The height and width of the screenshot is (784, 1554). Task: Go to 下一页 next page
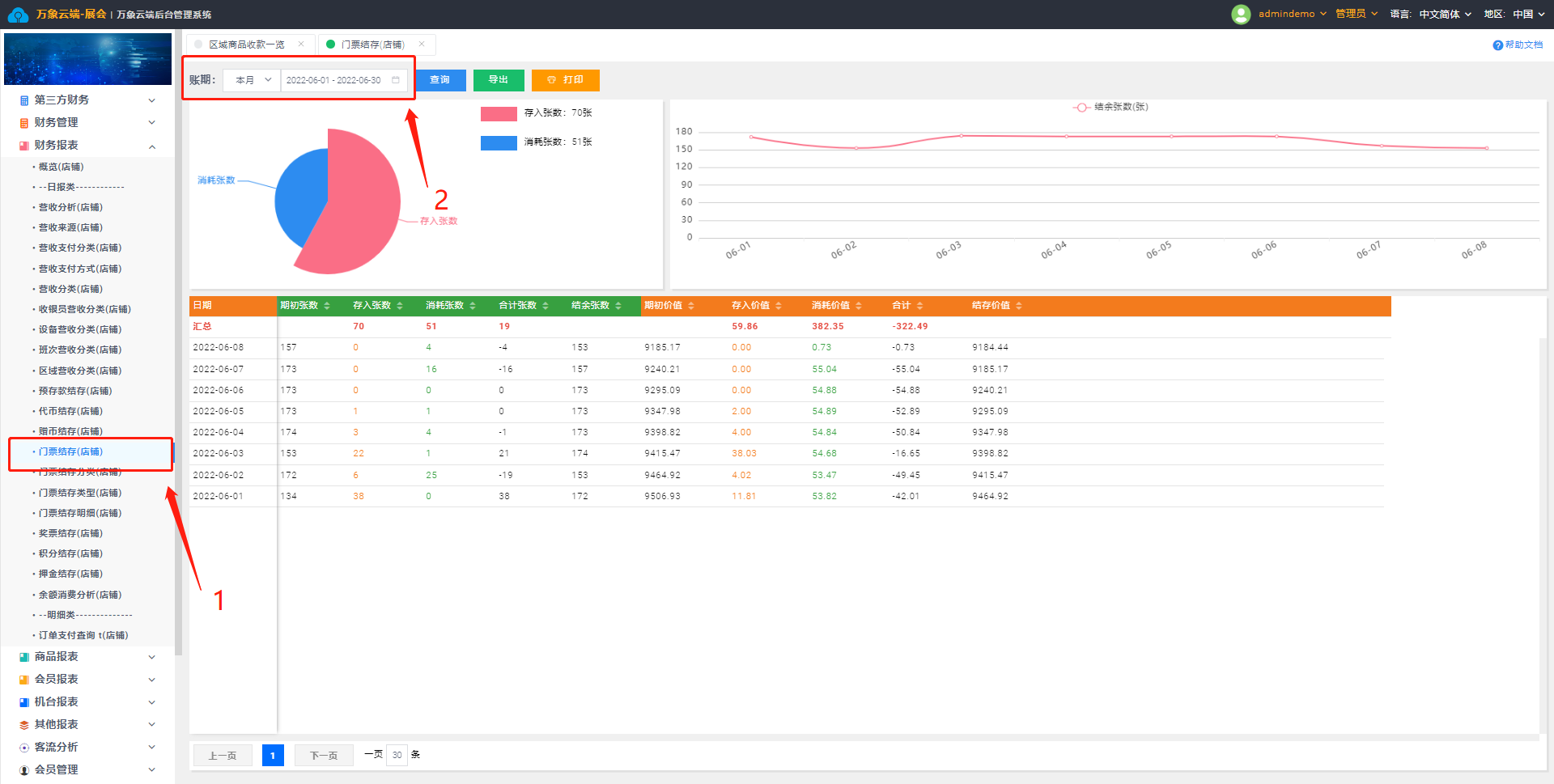click(324, 756)
